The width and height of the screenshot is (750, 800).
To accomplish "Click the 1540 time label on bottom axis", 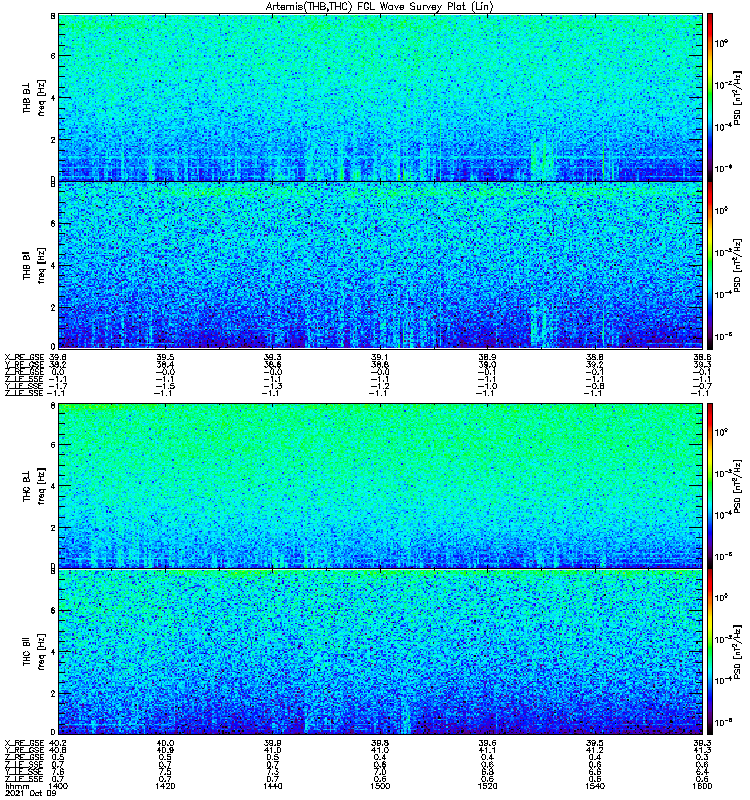I will [595, 786].
